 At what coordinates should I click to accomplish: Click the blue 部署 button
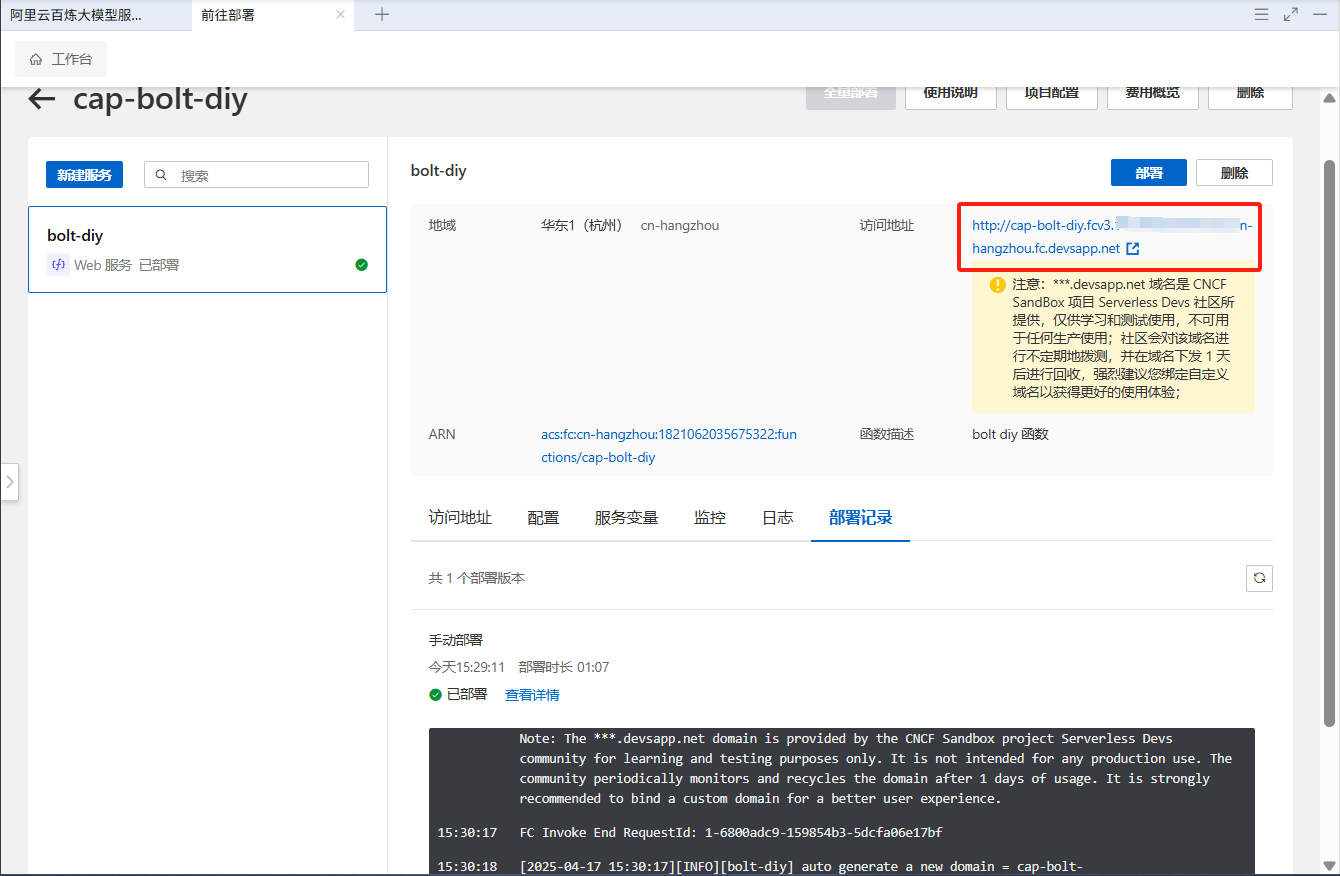(1148, 172)
